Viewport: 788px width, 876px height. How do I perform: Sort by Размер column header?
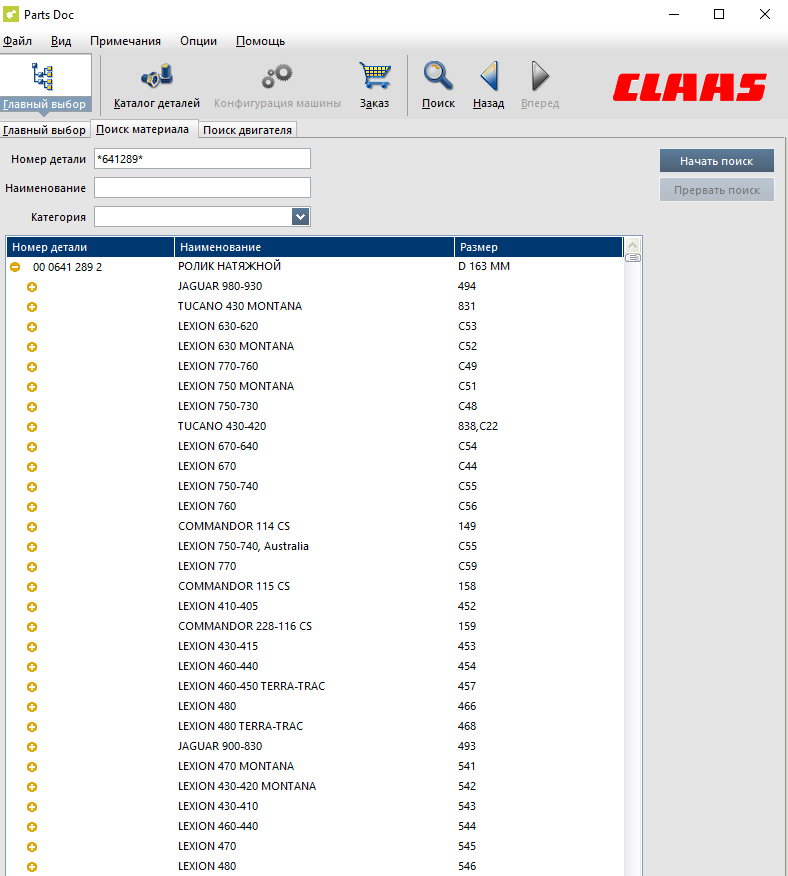(538, 247)
